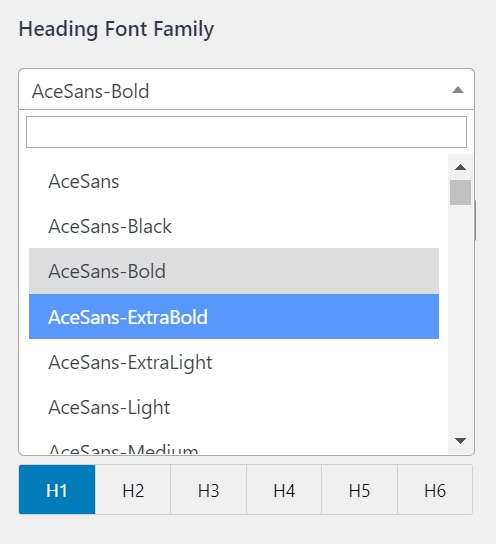This screenshot has width=496, height=544.
Task: Open the H3 heading tab
Action: click(208, 490)
